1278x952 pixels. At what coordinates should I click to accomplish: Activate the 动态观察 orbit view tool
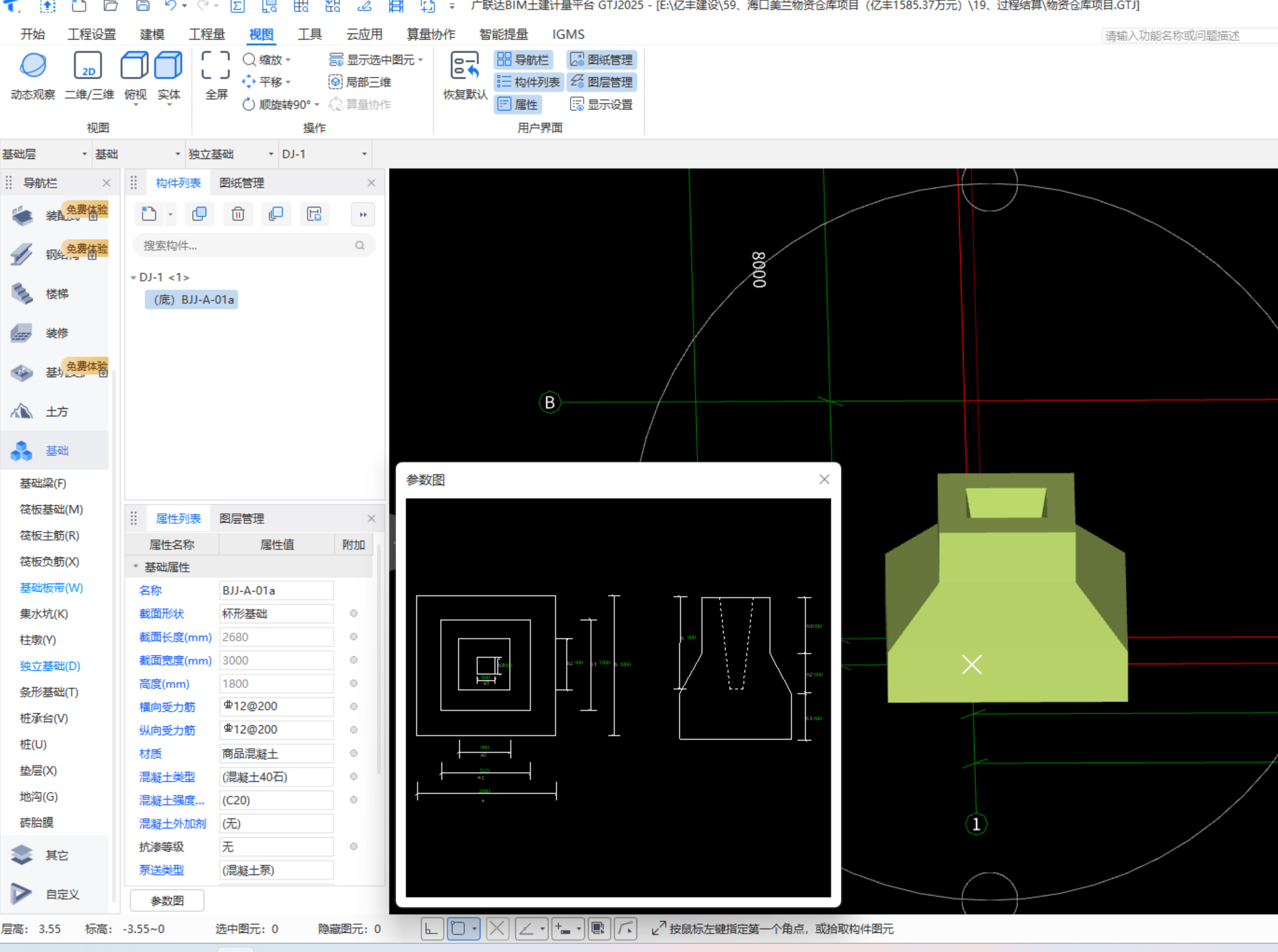click(x=33, y=76)
